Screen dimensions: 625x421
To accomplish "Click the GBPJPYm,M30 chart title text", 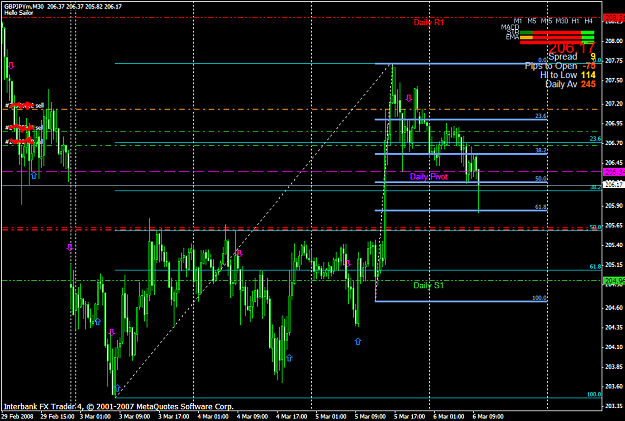I will point(24,6).
